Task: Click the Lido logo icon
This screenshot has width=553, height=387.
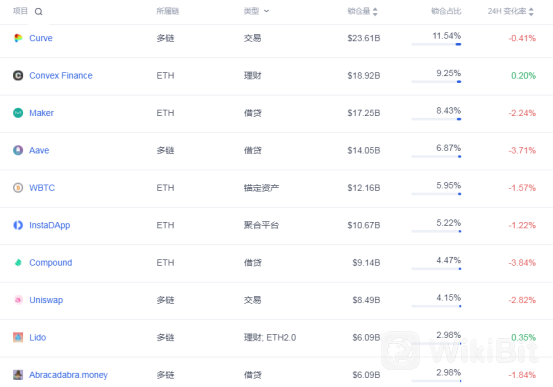Action: click(x=18, y=337)
